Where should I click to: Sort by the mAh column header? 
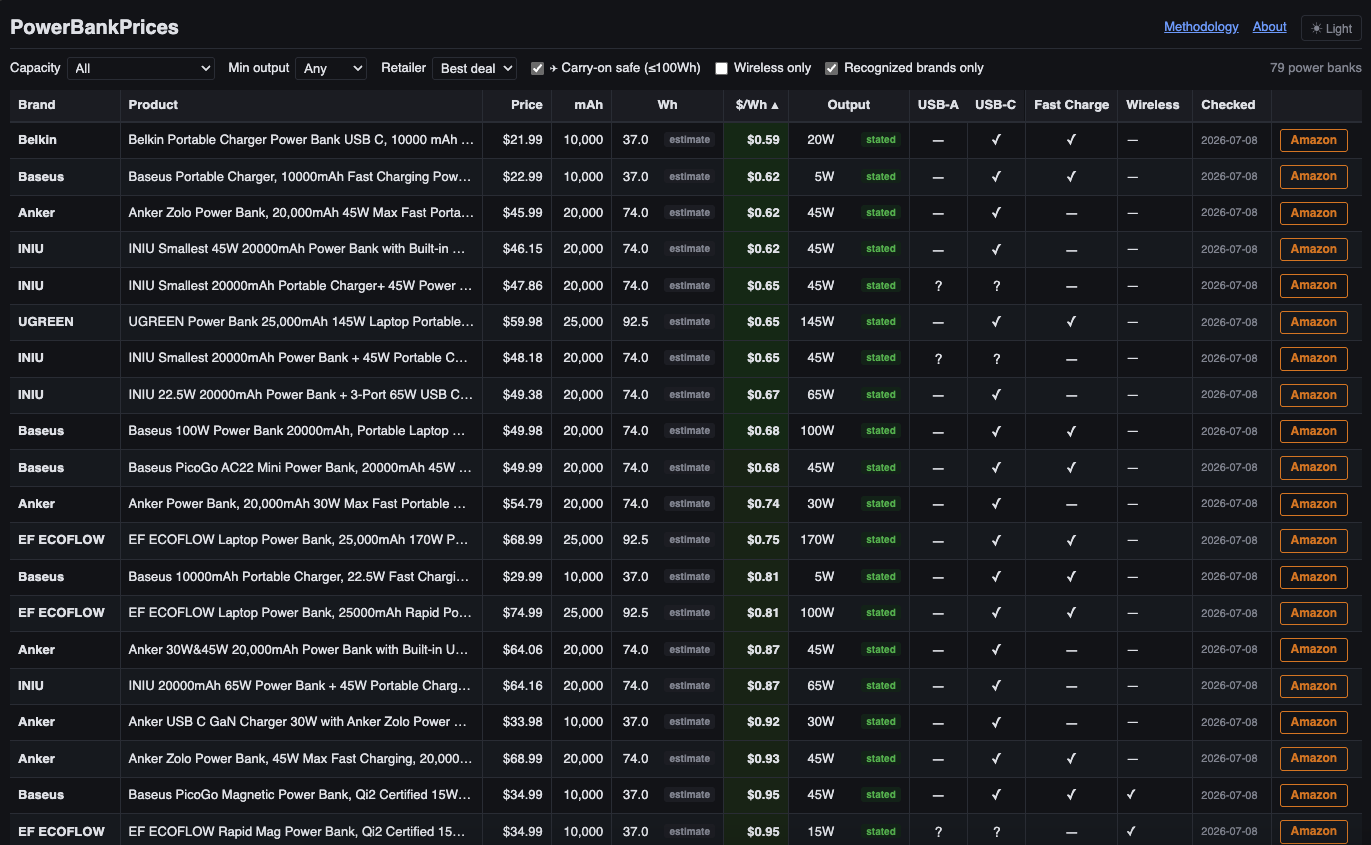[x=581, y=105]
